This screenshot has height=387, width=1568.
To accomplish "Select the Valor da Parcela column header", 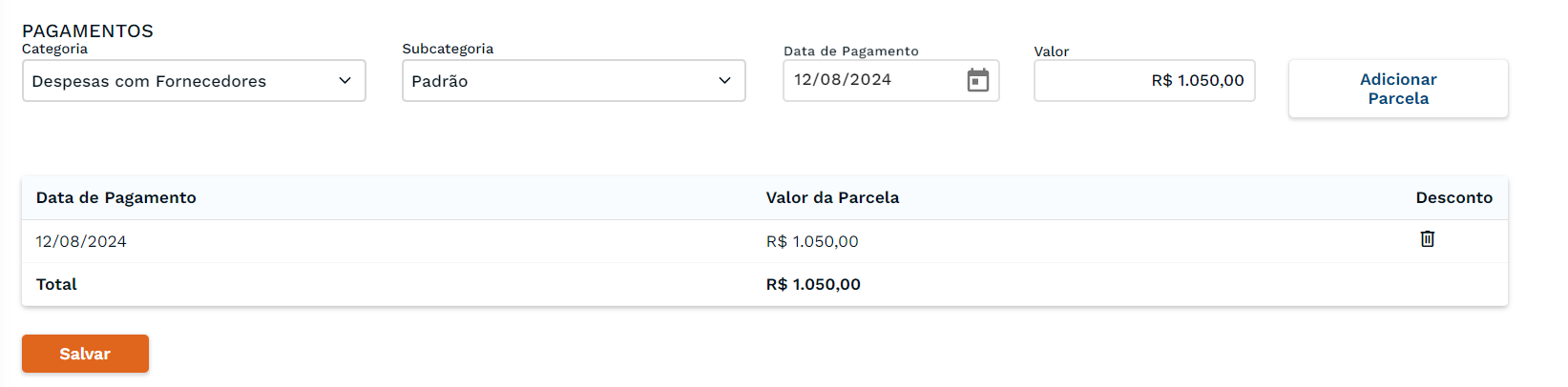I will click(832, 198).
